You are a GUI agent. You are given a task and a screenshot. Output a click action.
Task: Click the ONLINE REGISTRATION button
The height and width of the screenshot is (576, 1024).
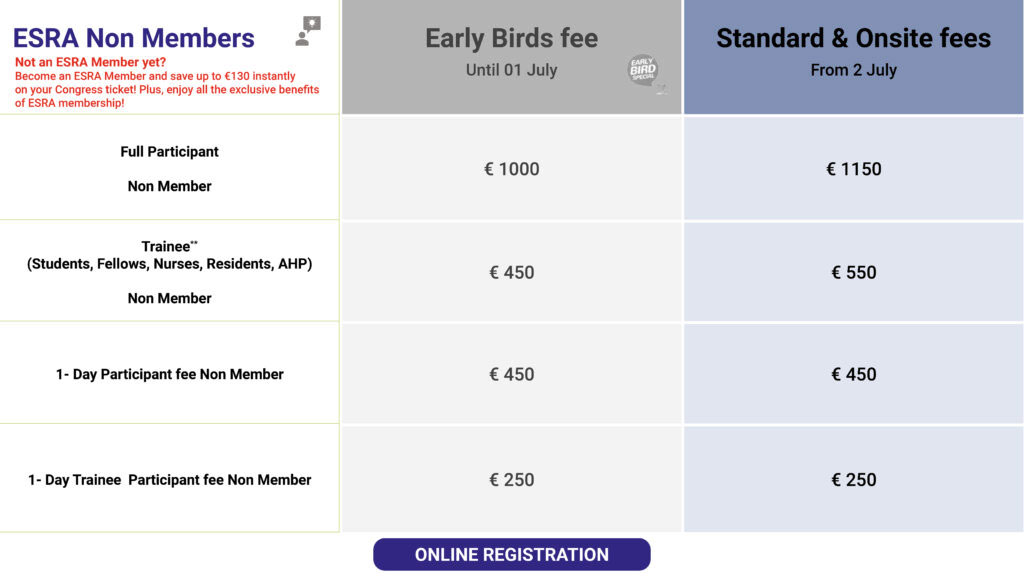coord(511,555)
